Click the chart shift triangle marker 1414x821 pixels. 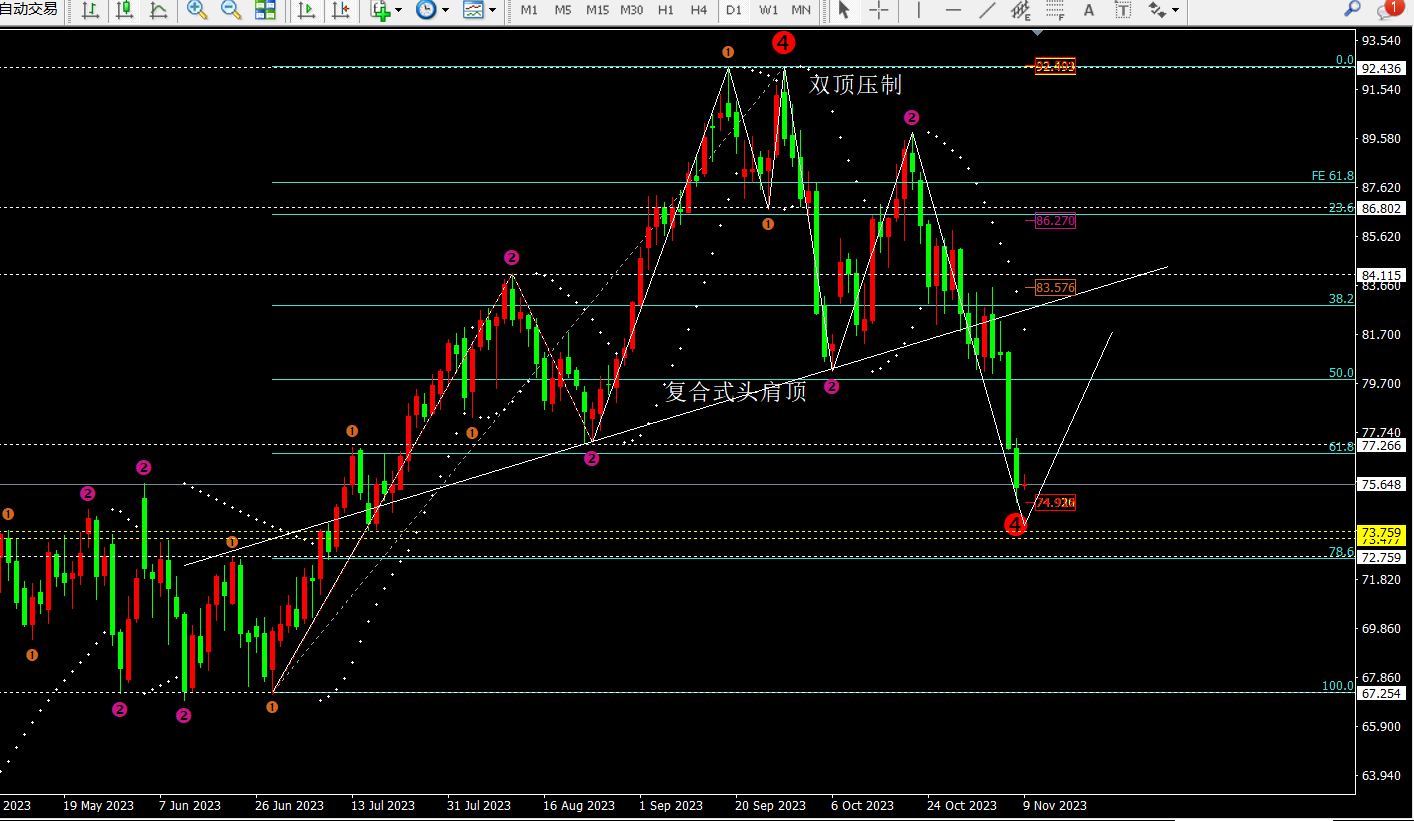pos(1038,32)
